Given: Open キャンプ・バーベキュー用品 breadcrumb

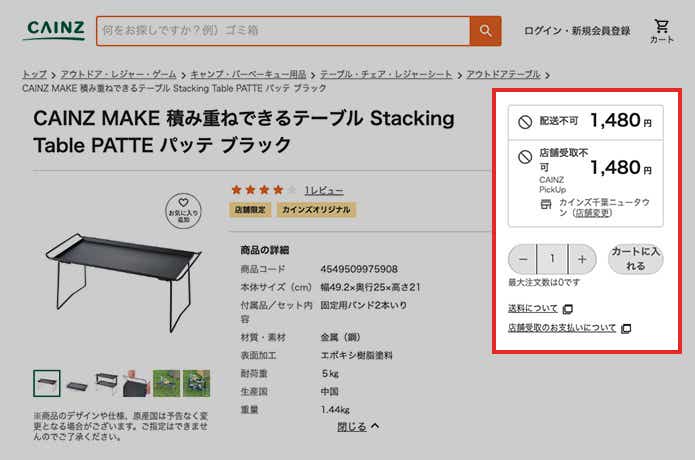Looking at the screenshot, I should (x=248, y=74).
